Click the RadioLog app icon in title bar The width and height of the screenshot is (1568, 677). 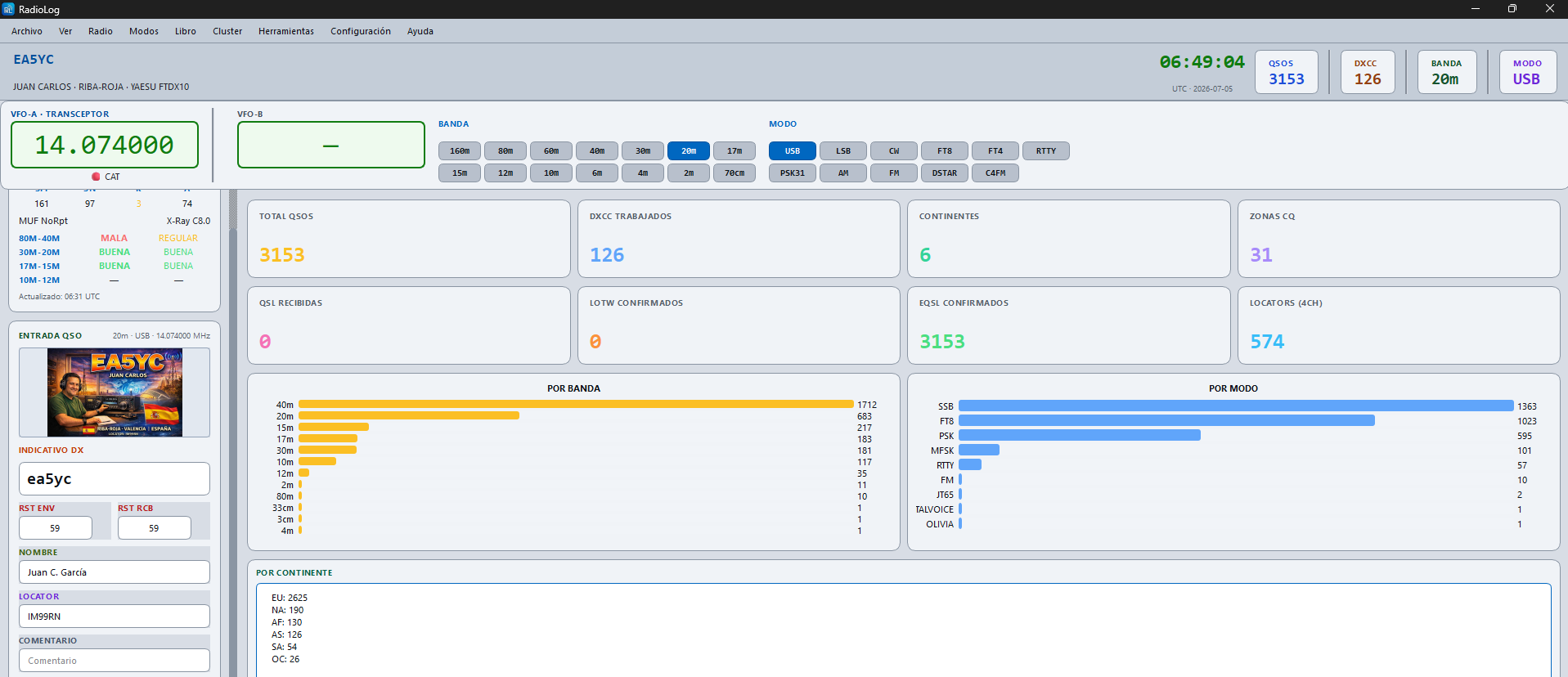coord(8,9)
